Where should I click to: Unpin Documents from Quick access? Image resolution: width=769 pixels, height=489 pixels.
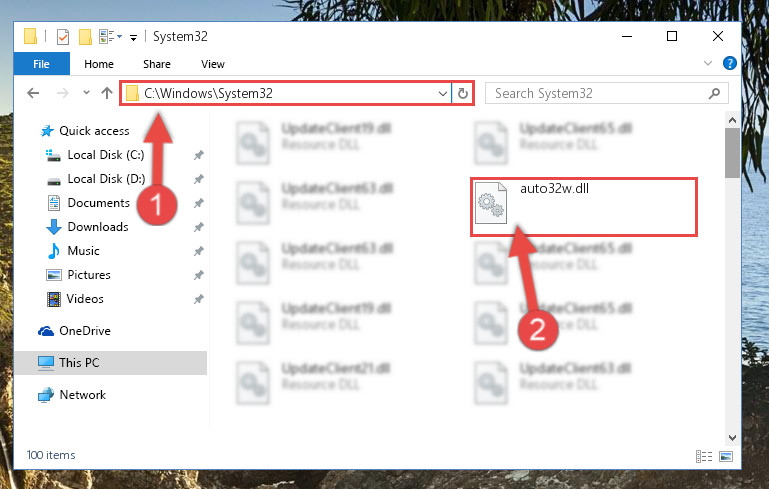(x=199, y=203)
